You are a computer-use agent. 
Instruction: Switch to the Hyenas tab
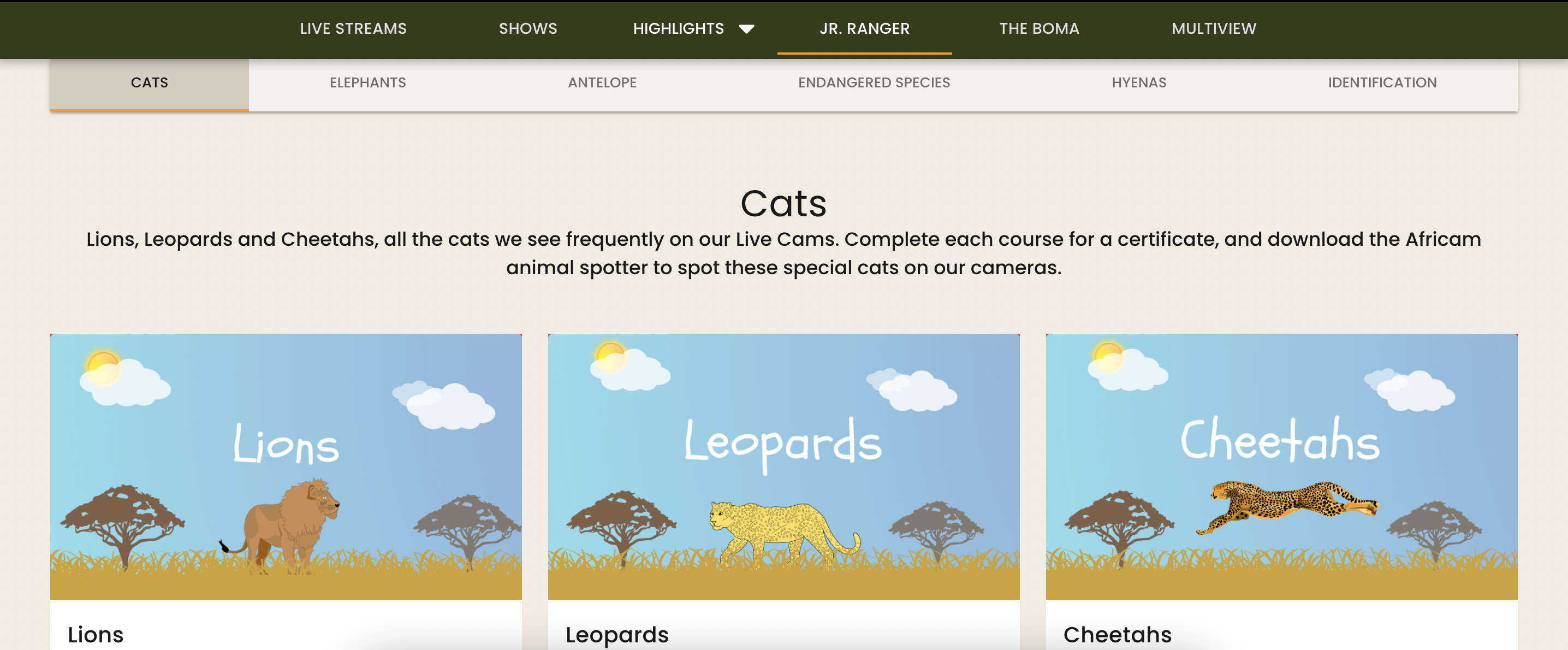click(1139, 83)
